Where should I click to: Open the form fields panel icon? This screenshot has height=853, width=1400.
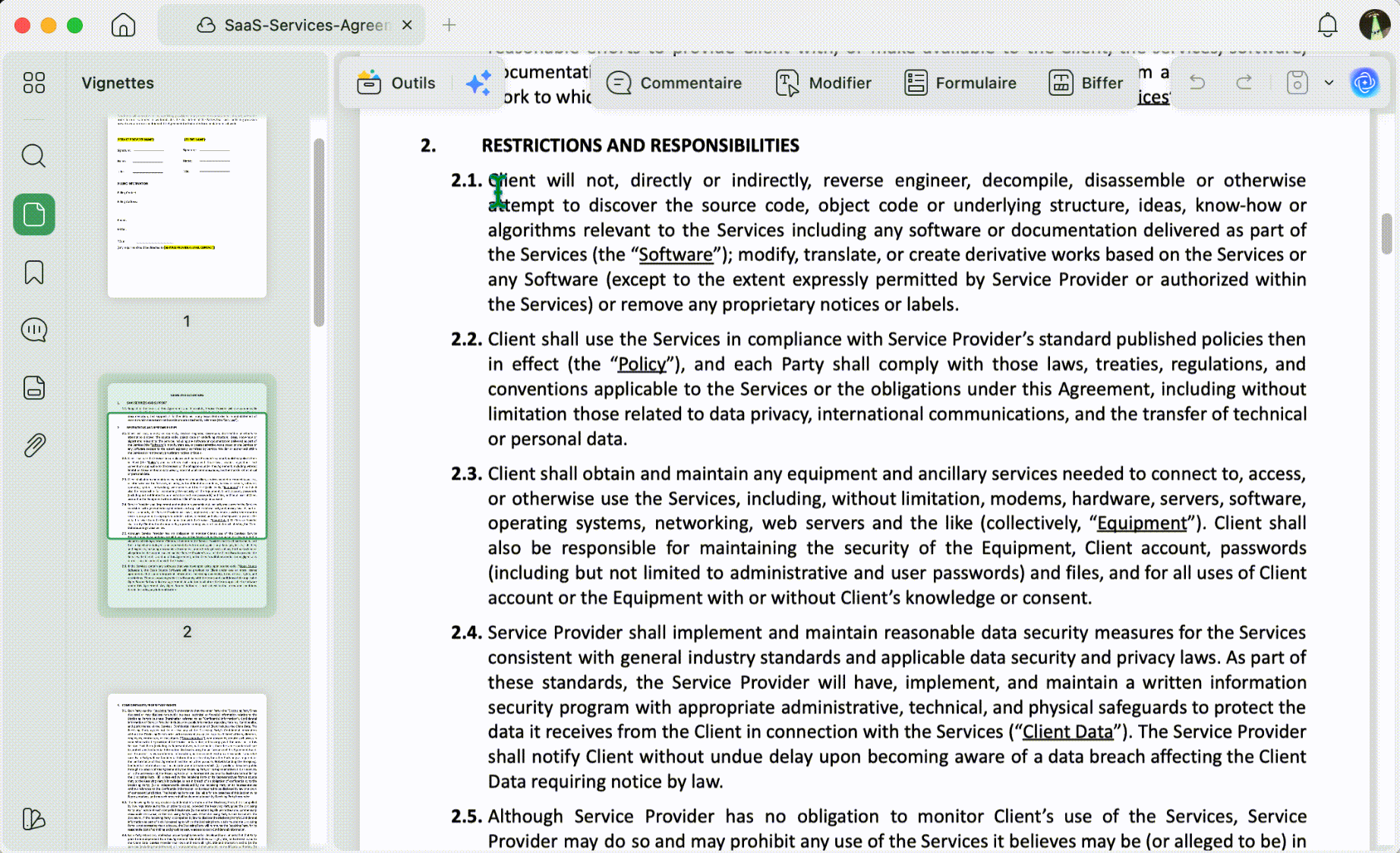point(34,388)
